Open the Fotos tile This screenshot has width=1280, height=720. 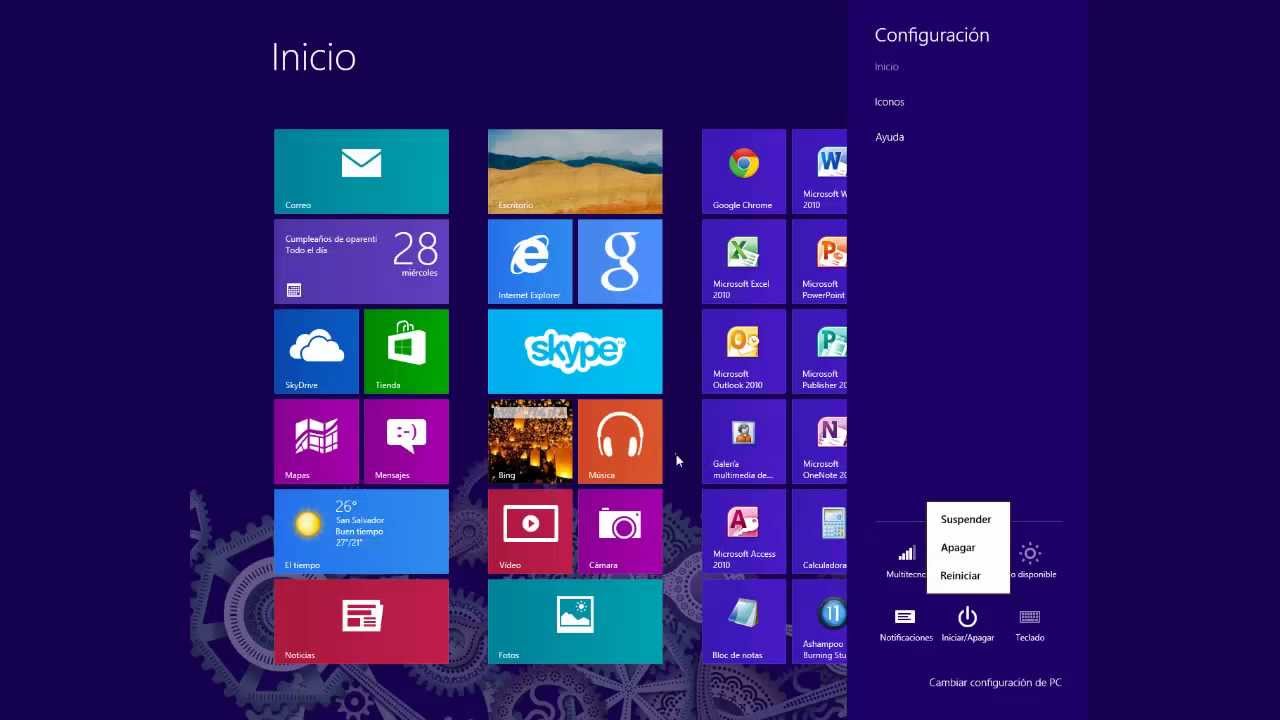[x=575, y=621]
